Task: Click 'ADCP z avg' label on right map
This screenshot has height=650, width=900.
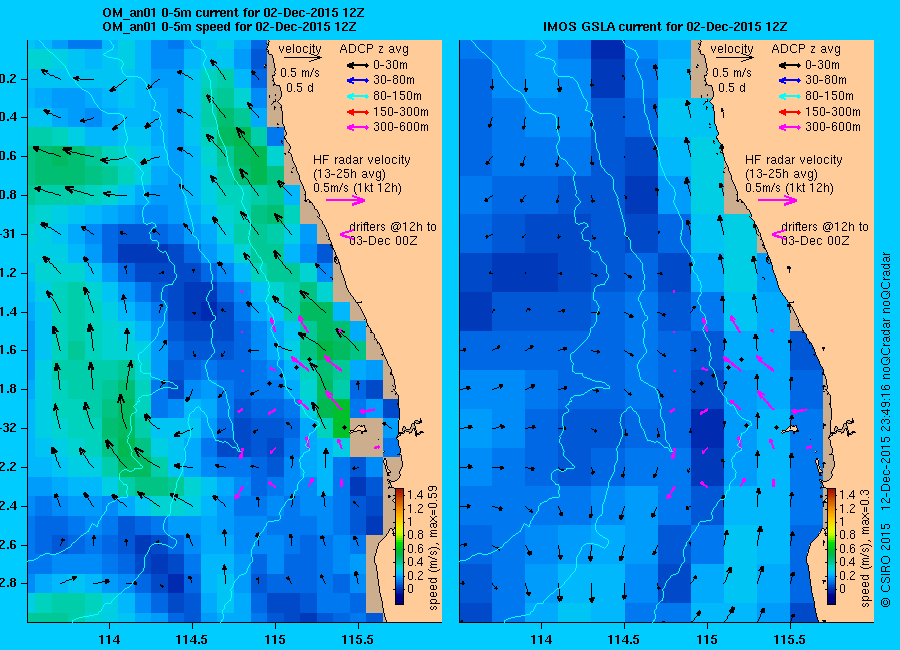Action: [806, 49]
